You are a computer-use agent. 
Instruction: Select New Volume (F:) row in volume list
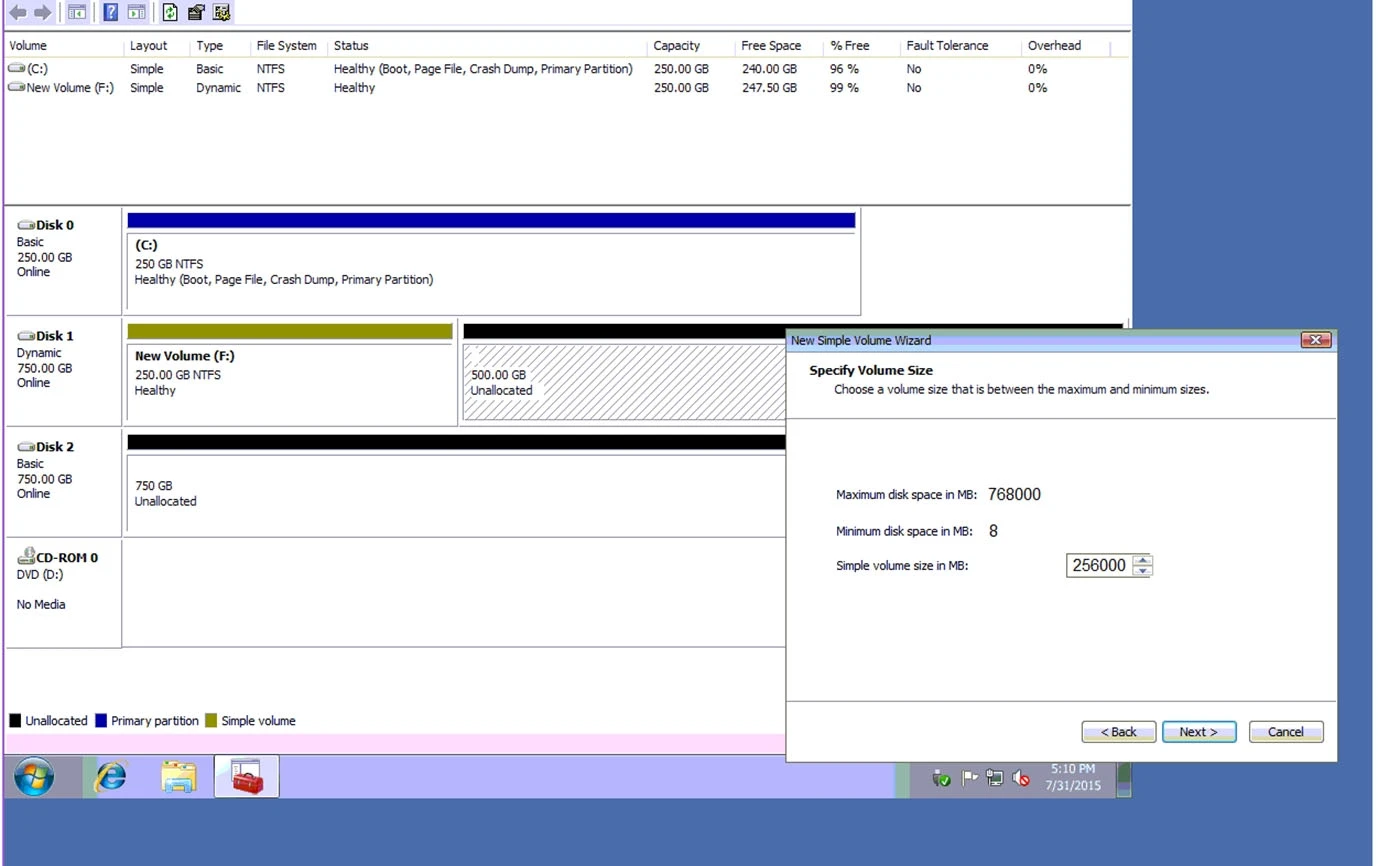(x=70, y=88)
